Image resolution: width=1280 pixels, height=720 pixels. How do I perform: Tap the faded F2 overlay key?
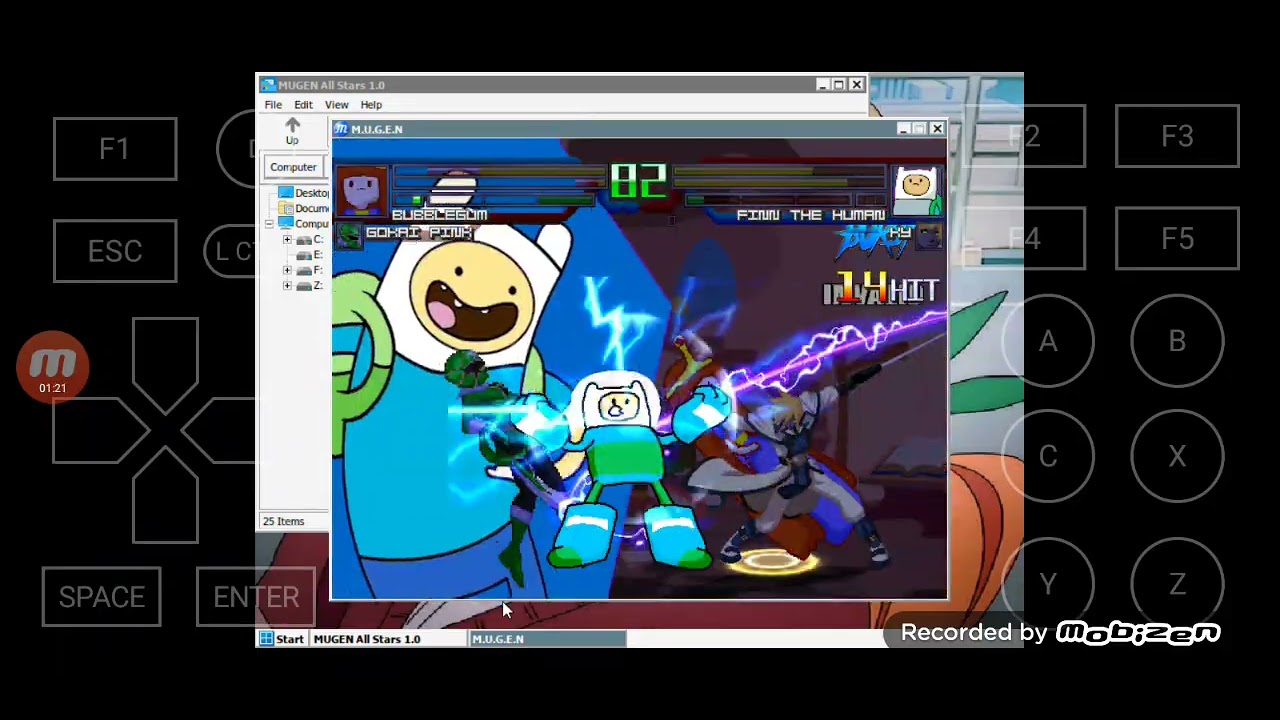pyautogui.click(x=1026, y=136)
